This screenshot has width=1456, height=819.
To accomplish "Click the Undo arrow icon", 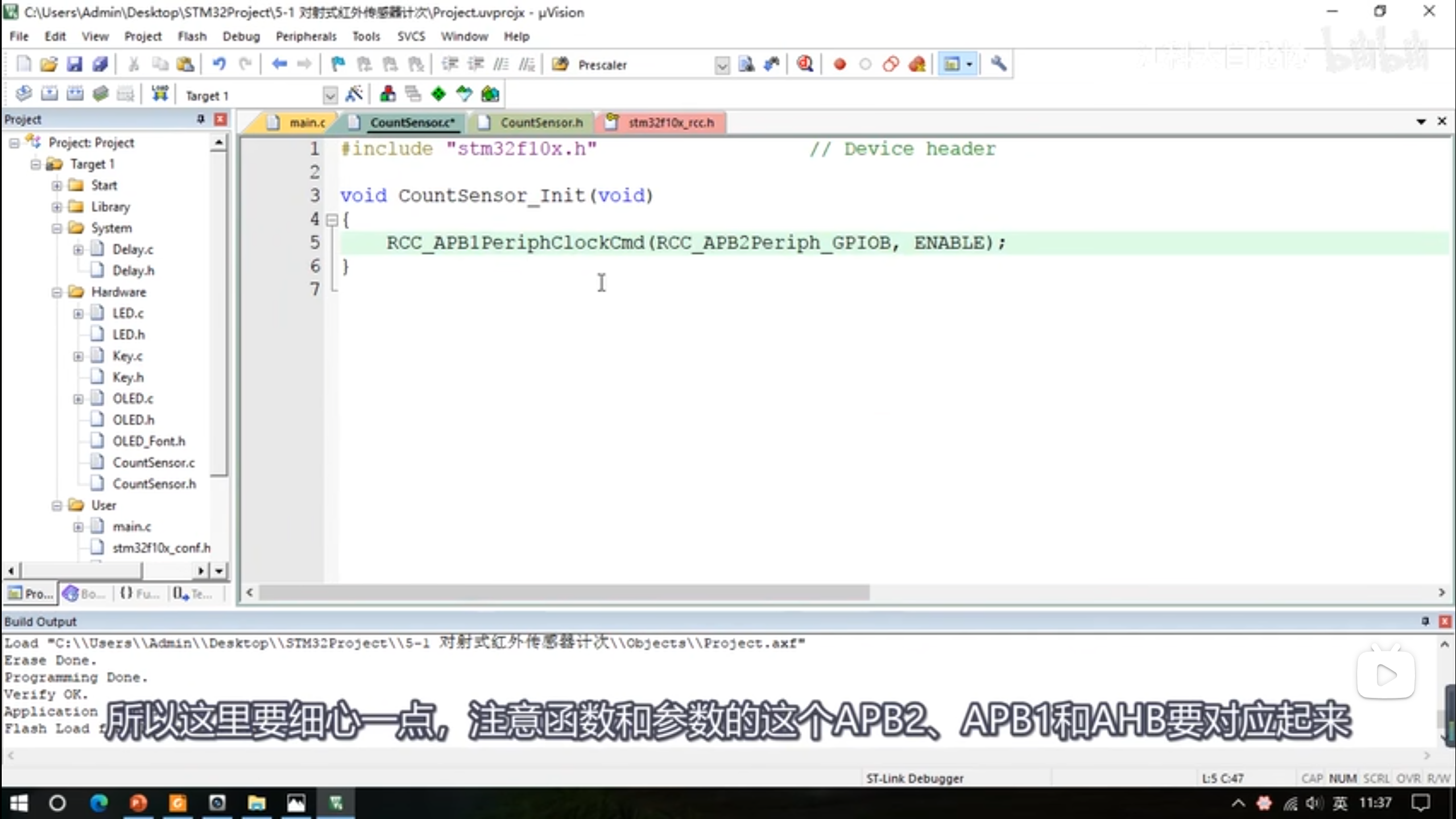I will coord(219,64).
